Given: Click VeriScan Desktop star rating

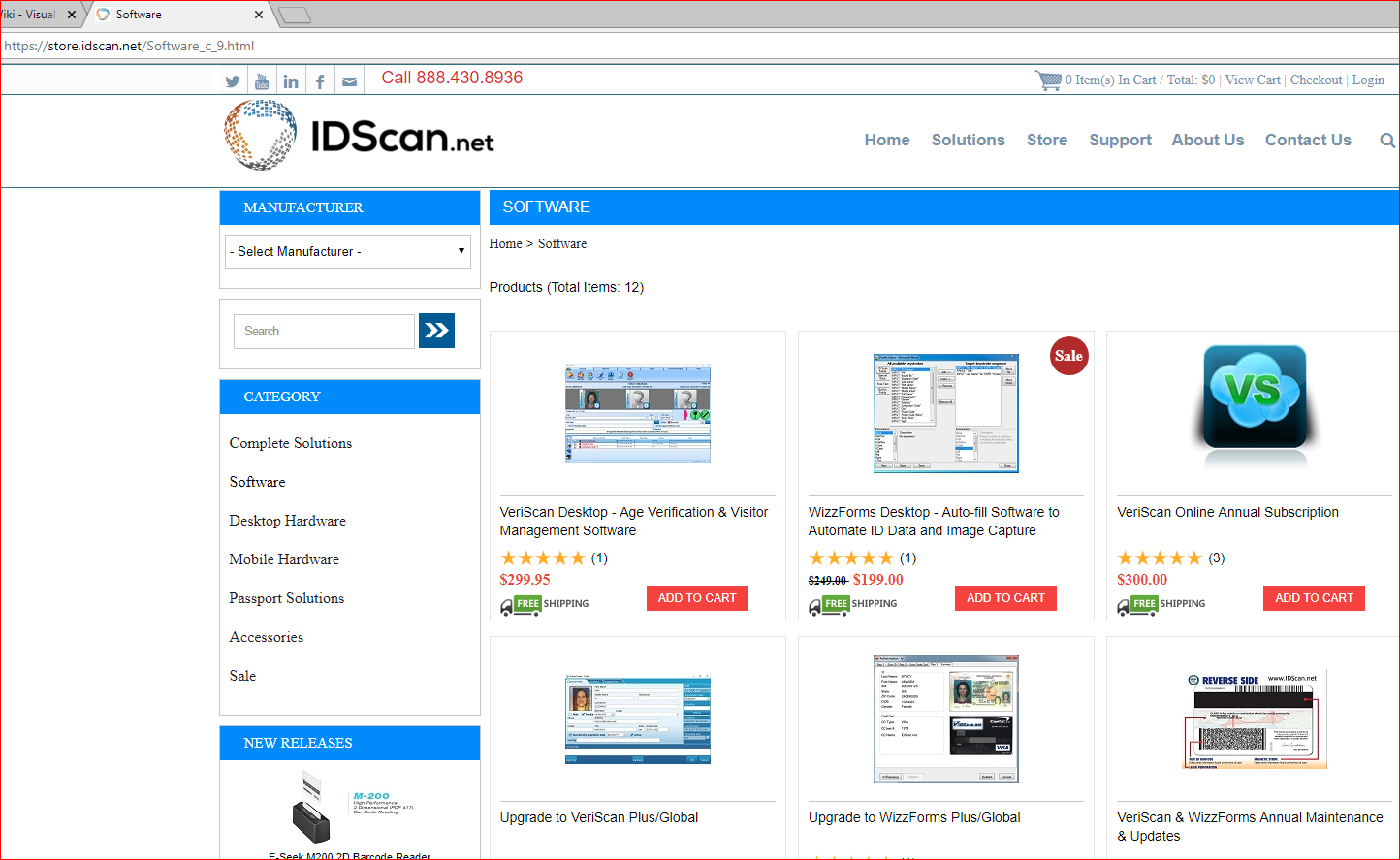Looking at the screenshot, I should pyautogui.click(x=543, y=558).
